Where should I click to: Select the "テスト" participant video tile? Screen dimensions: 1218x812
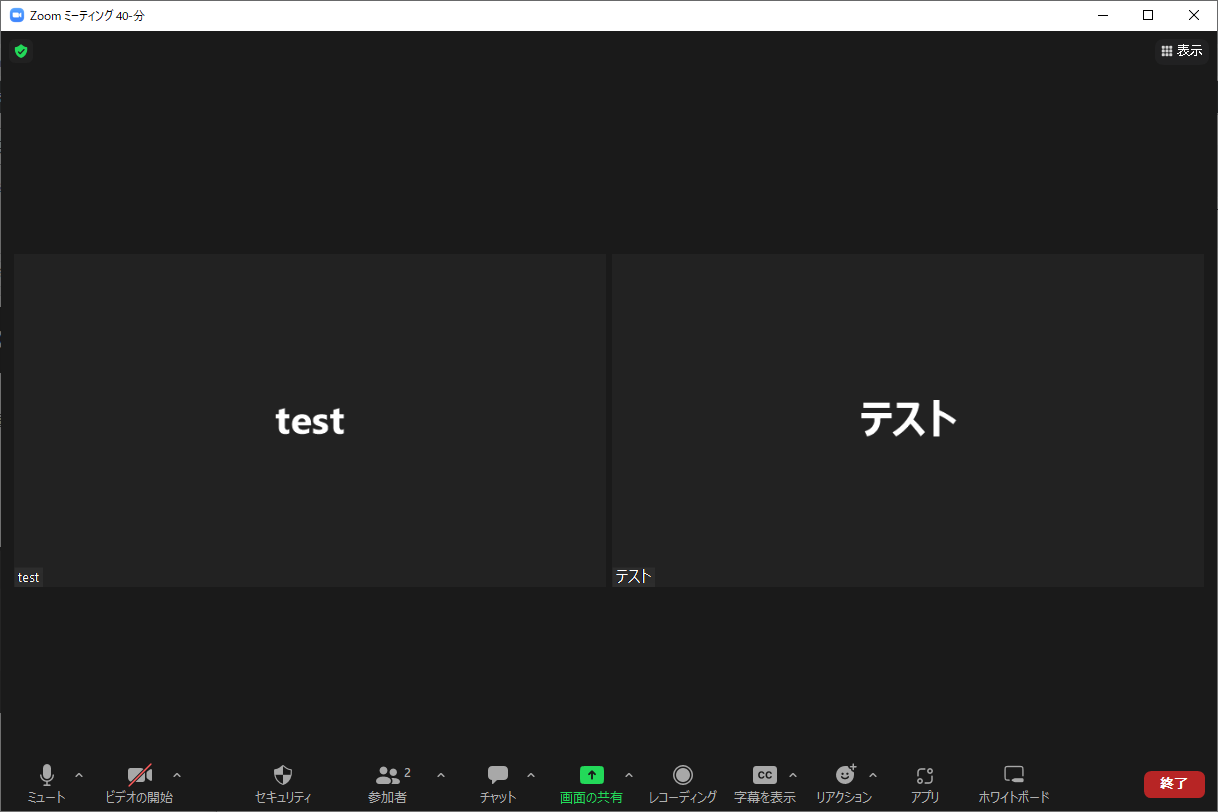pyautogui.click(x=908, y=420)
